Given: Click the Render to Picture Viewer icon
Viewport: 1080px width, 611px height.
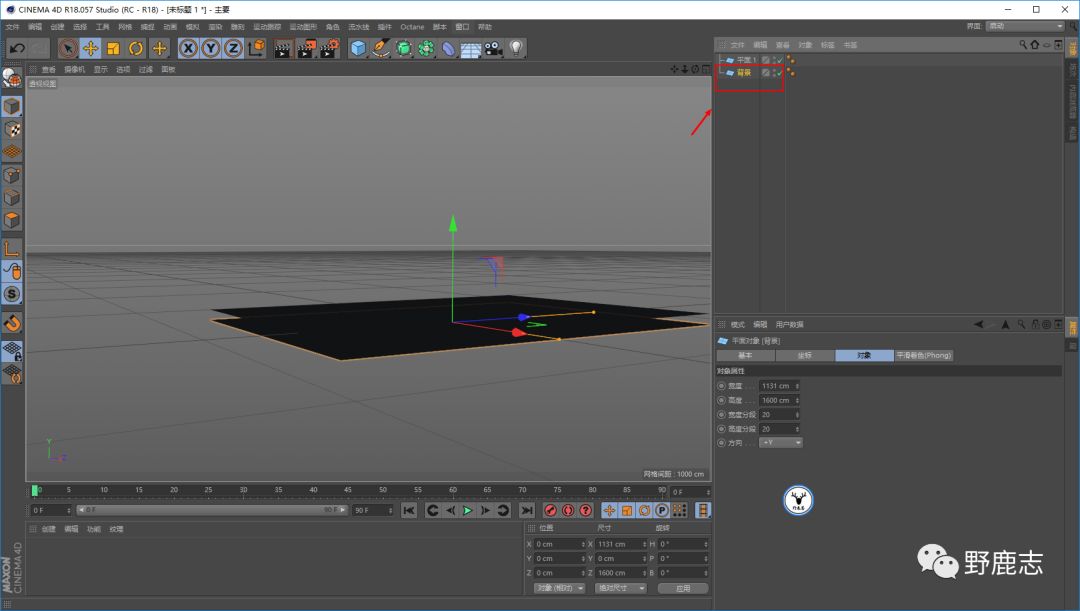Looking at the screenshot, I should point(306,48).
